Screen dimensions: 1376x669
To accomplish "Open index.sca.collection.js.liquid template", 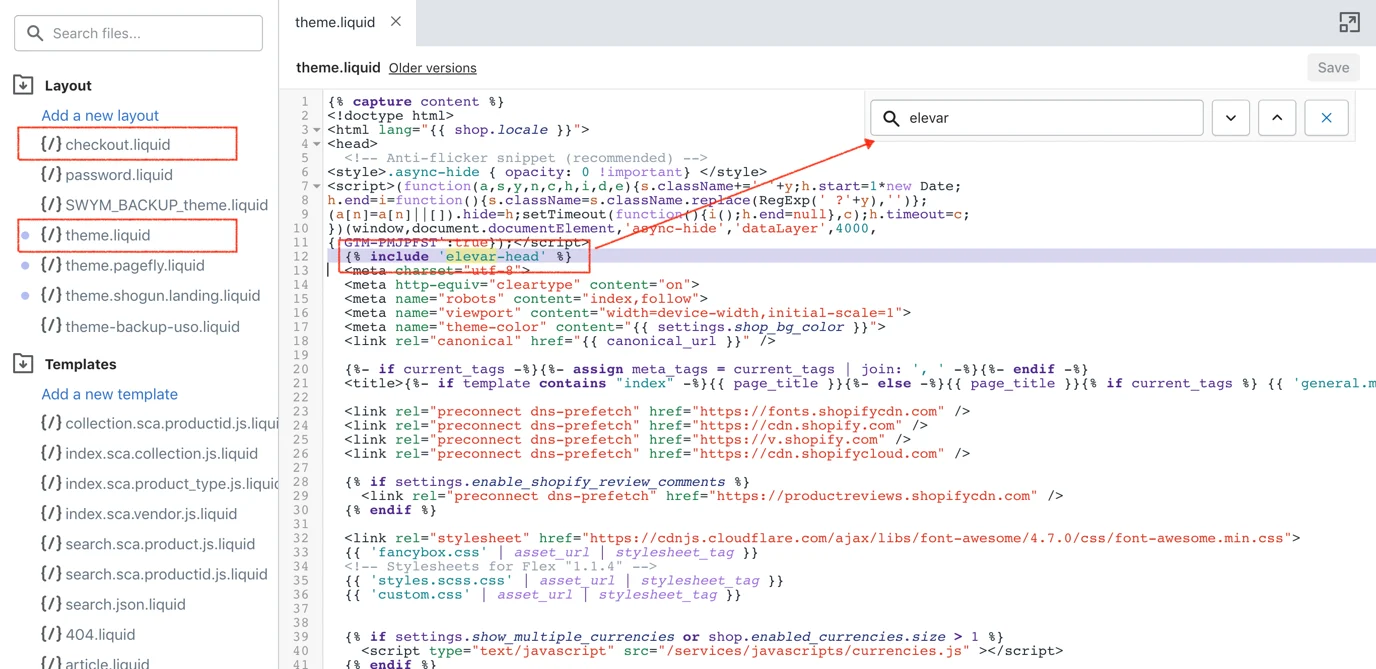I will (161, 453).
